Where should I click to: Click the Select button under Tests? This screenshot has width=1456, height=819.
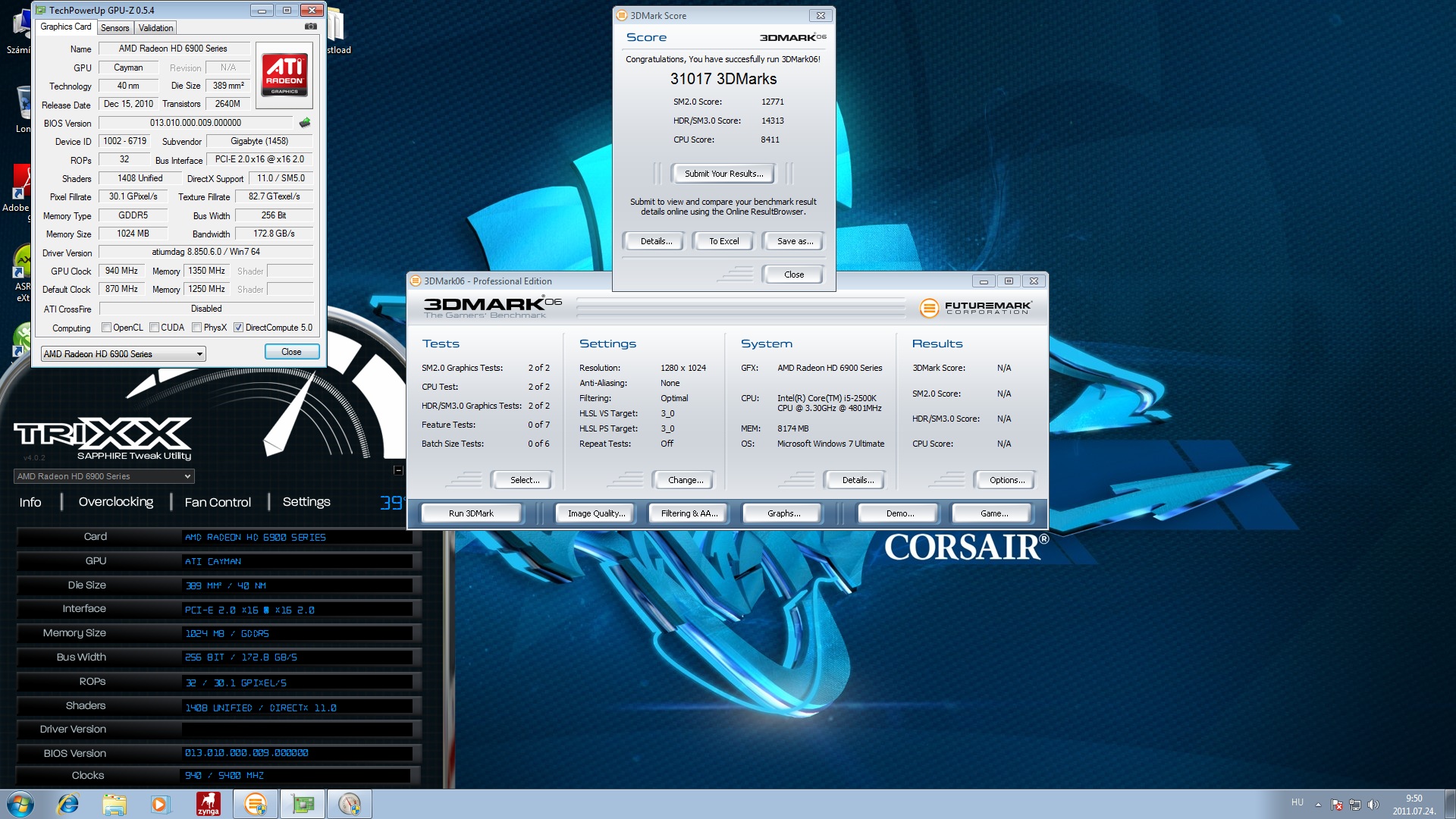click(524, 480)
